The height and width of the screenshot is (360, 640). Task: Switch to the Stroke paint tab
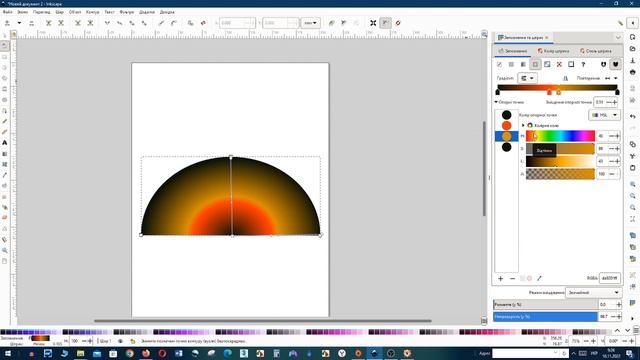point(553,51)
